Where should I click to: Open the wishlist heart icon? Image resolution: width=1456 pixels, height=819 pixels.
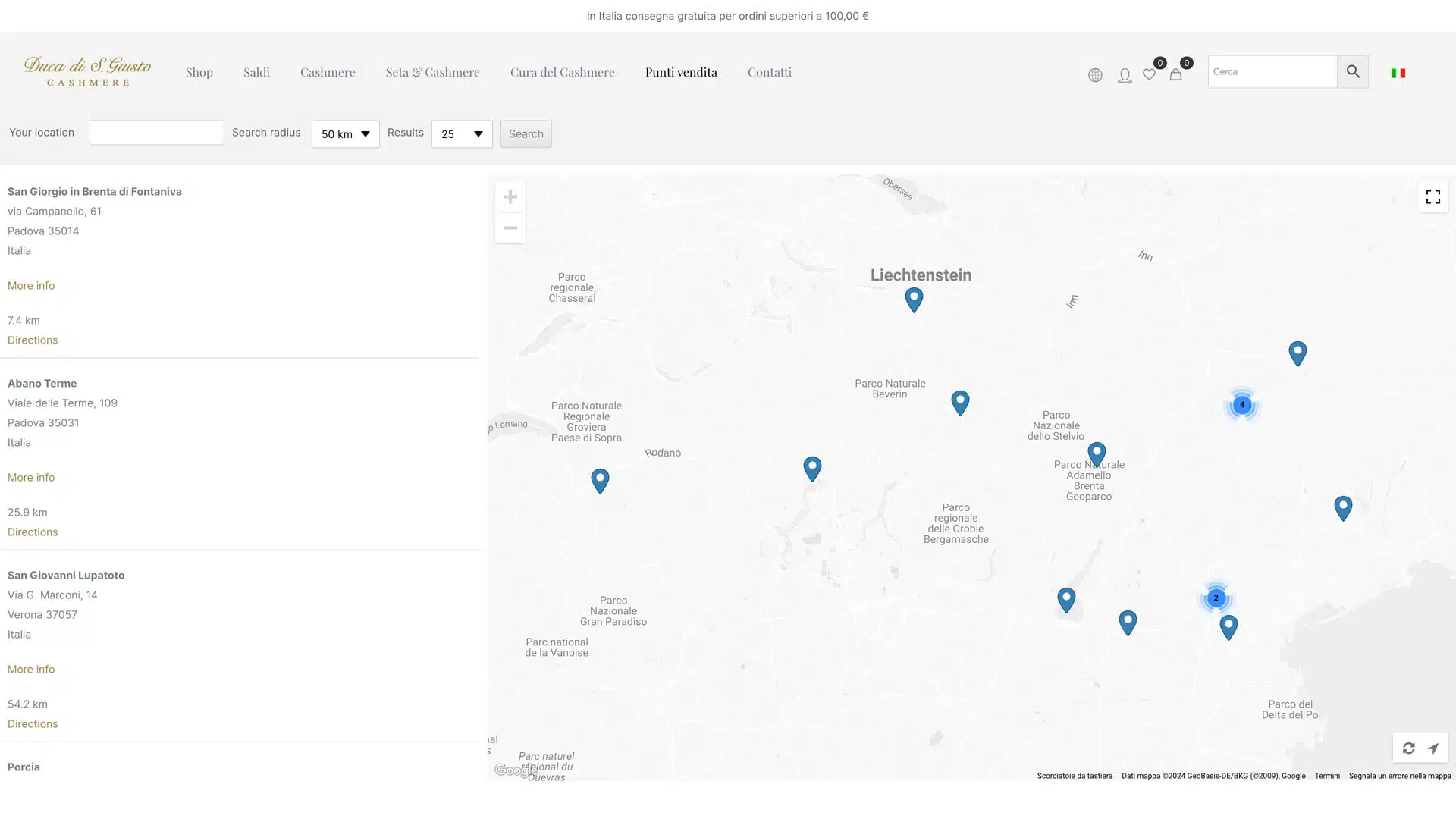[x=1150, y=74]
